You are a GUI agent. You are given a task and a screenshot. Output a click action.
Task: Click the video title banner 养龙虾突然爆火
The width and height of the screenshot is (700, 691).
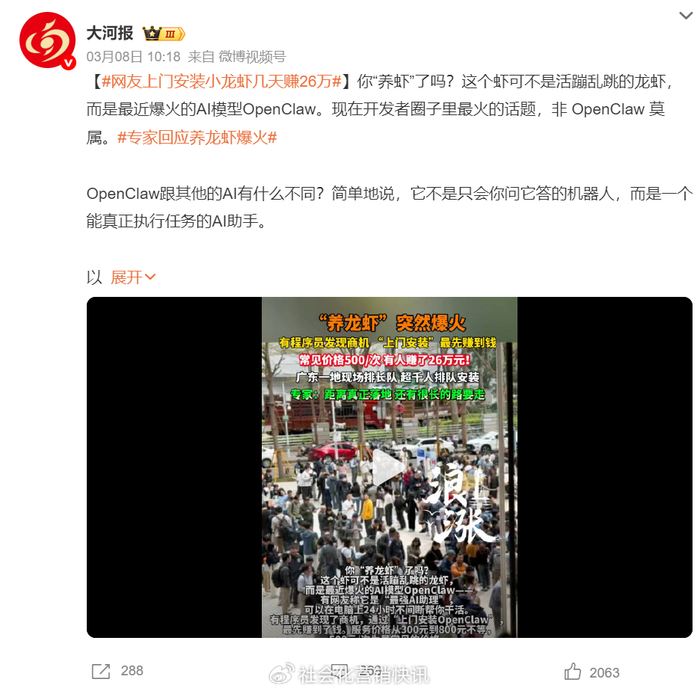pyautogui.click(x=392, y=323)
